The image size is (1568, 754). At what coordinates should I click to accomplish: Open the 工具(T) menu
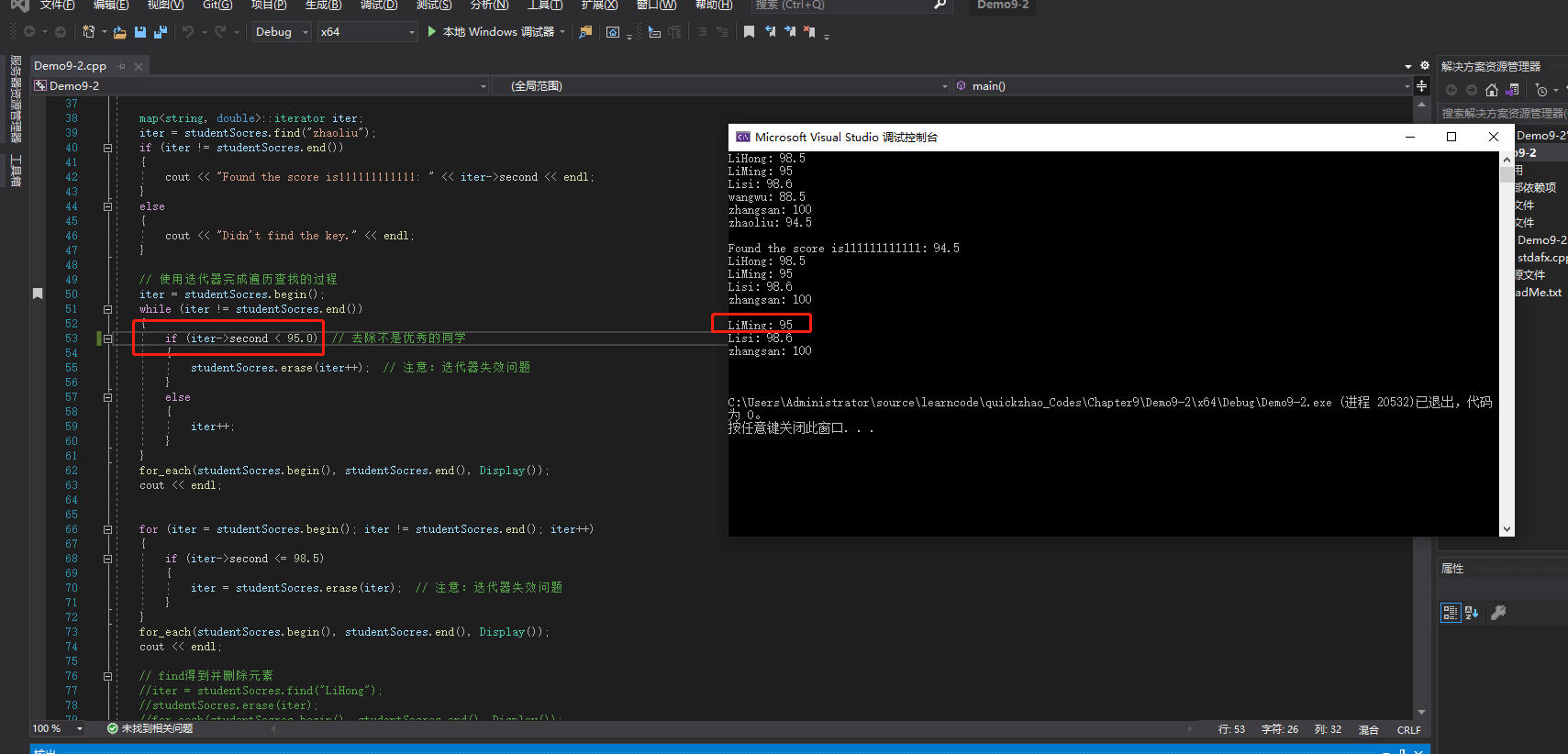(545, 6)
